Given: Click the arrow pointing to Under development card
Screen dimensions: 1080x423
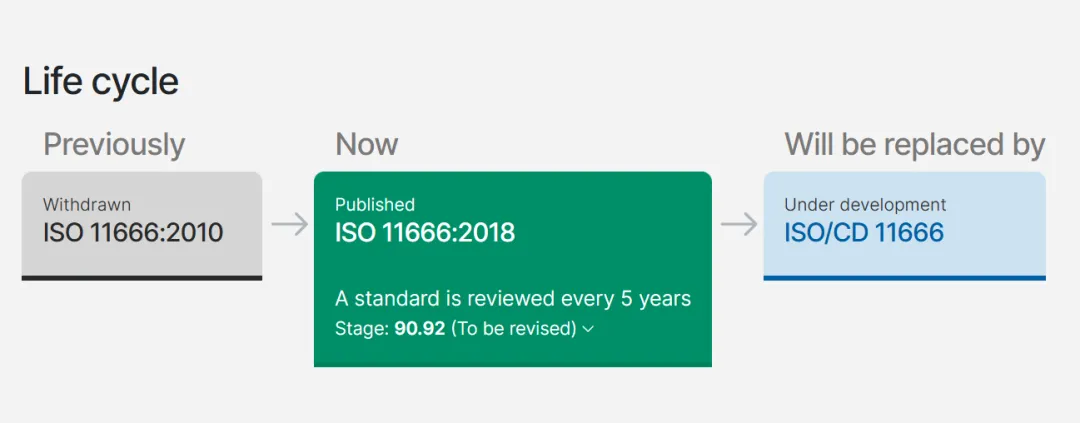Looking at the screenshot, I should pos(738,225).
